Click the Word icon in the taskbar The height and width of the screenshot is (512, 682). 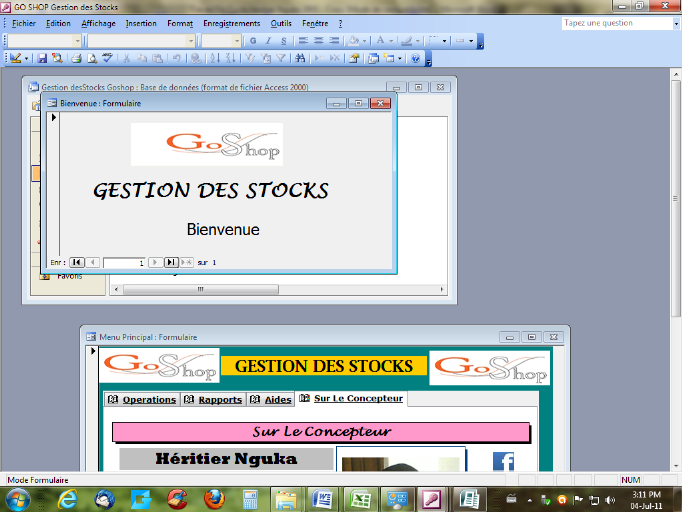click(322, 497)
